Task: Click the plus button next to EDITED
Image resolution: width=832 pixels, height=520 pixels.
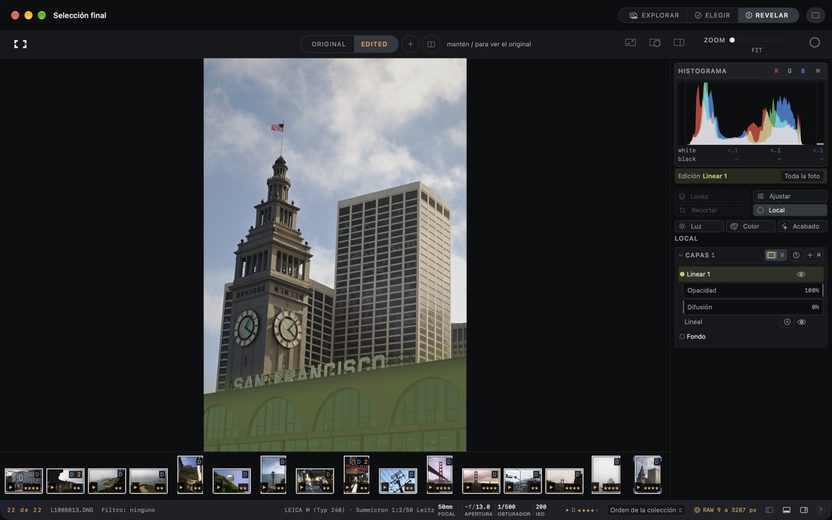Action: [410, 44]
